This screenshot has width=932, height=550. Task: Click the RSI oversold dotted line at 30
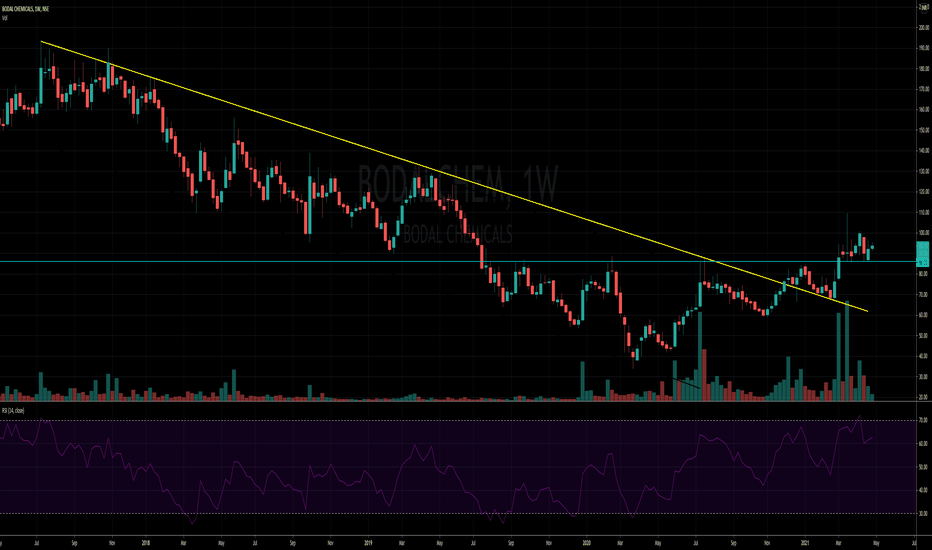pyautogui.click(x=458, y=514)
